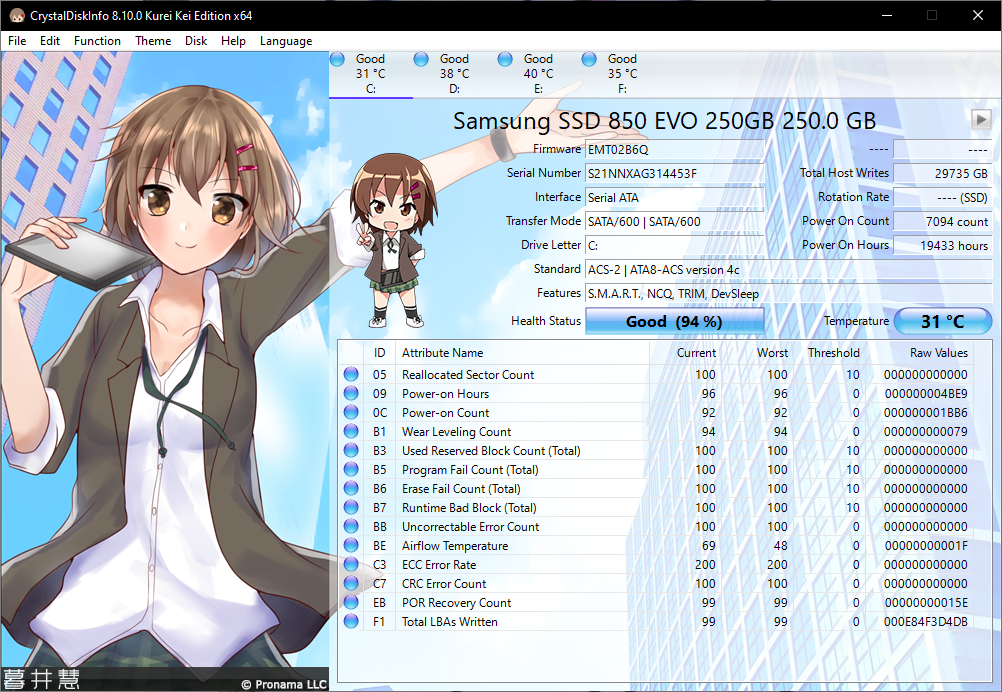Click the Standard field ACS-2
This screenshot has height=692, width=1002.
[x=789, y=270]
